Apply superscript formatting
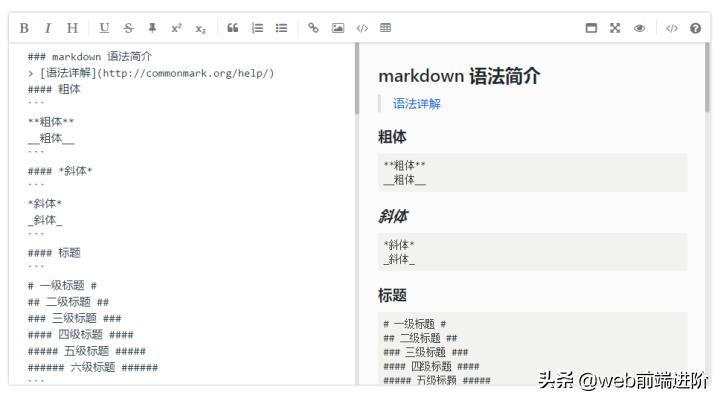The width and height of the screenshot is (720, 401). 176,28
